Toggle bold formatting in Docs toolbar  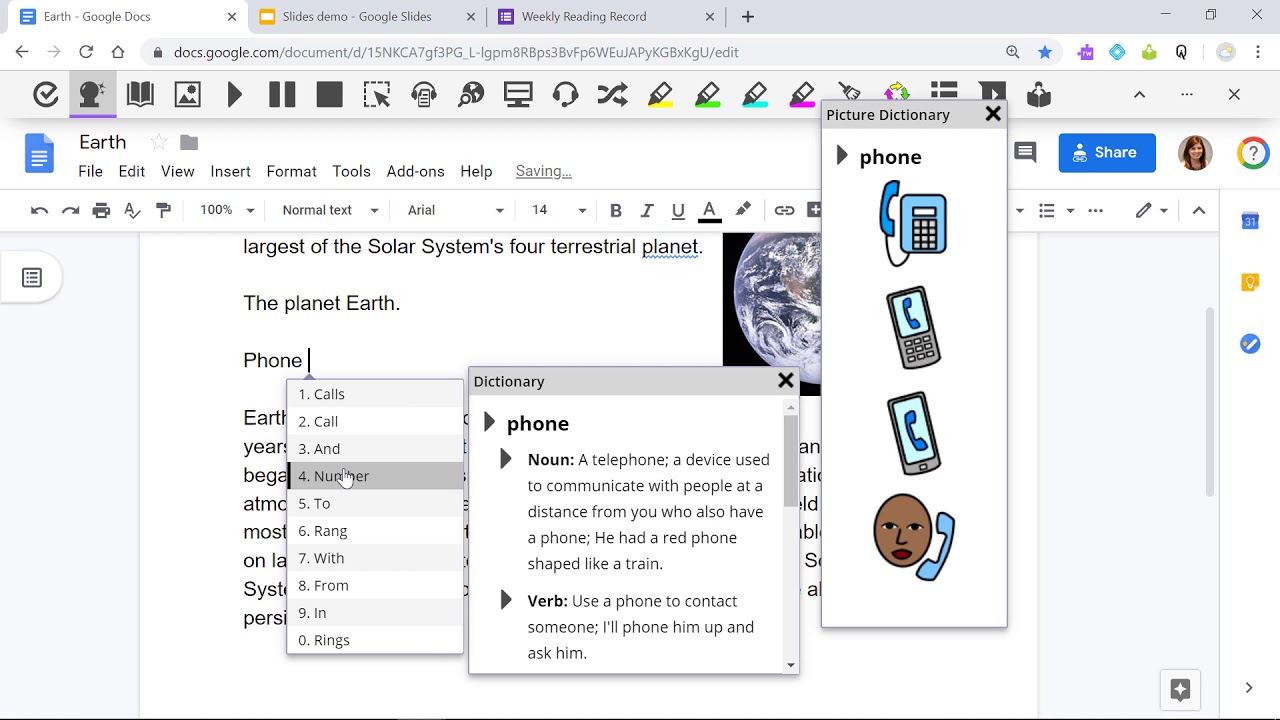pos(616,210)
